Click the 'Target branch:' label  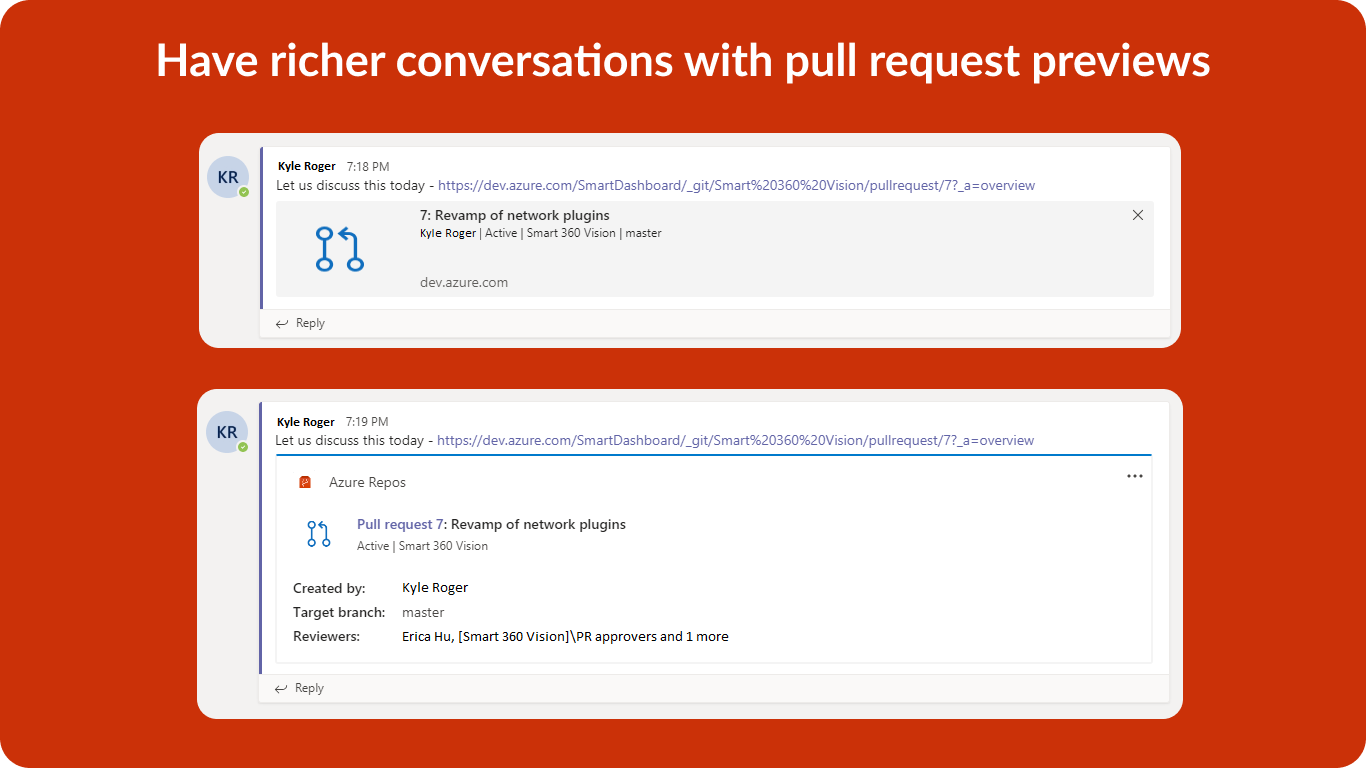coord(339,612)
